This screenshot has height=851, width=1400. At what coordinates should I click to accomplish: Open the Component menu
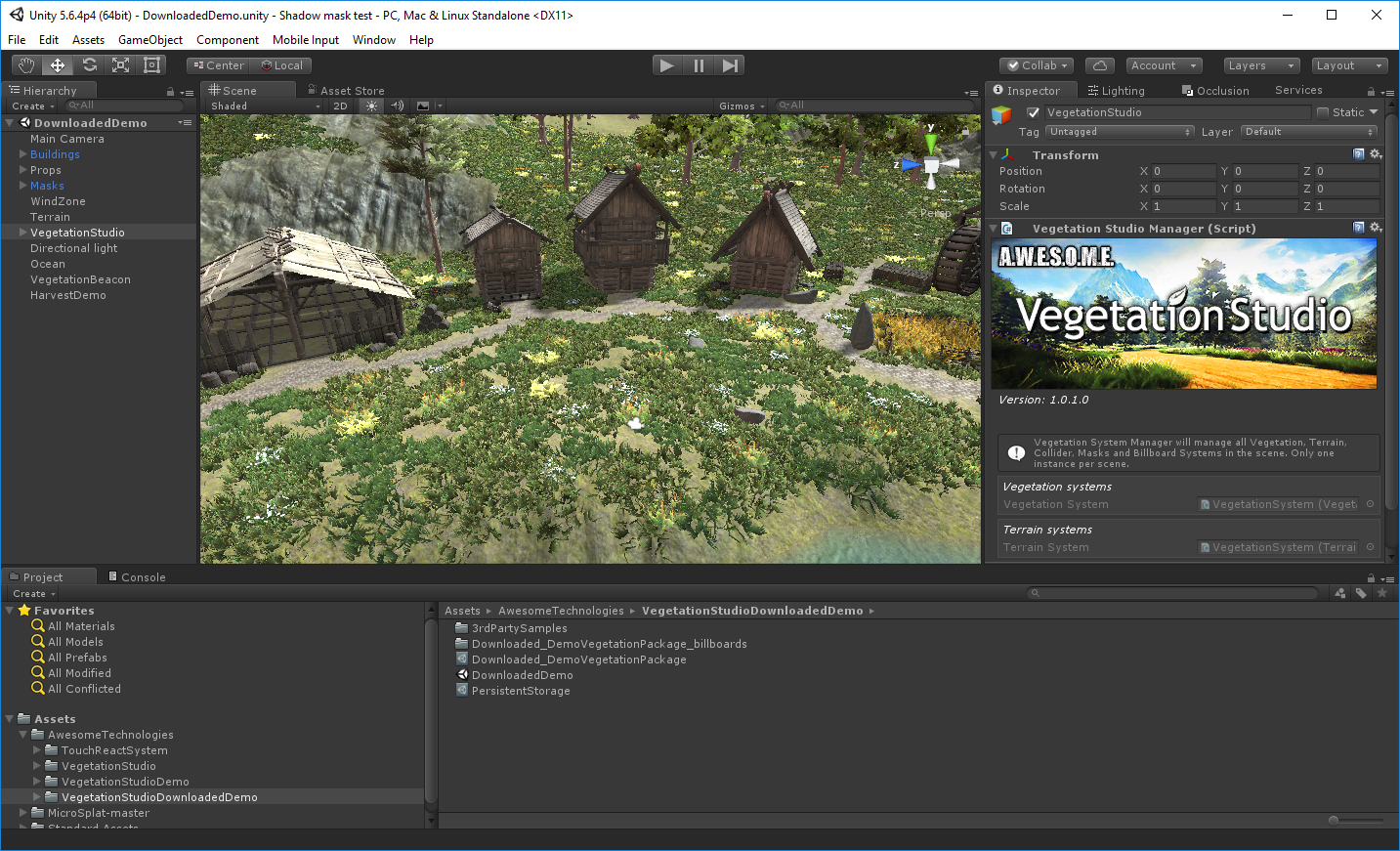[228, 40]
